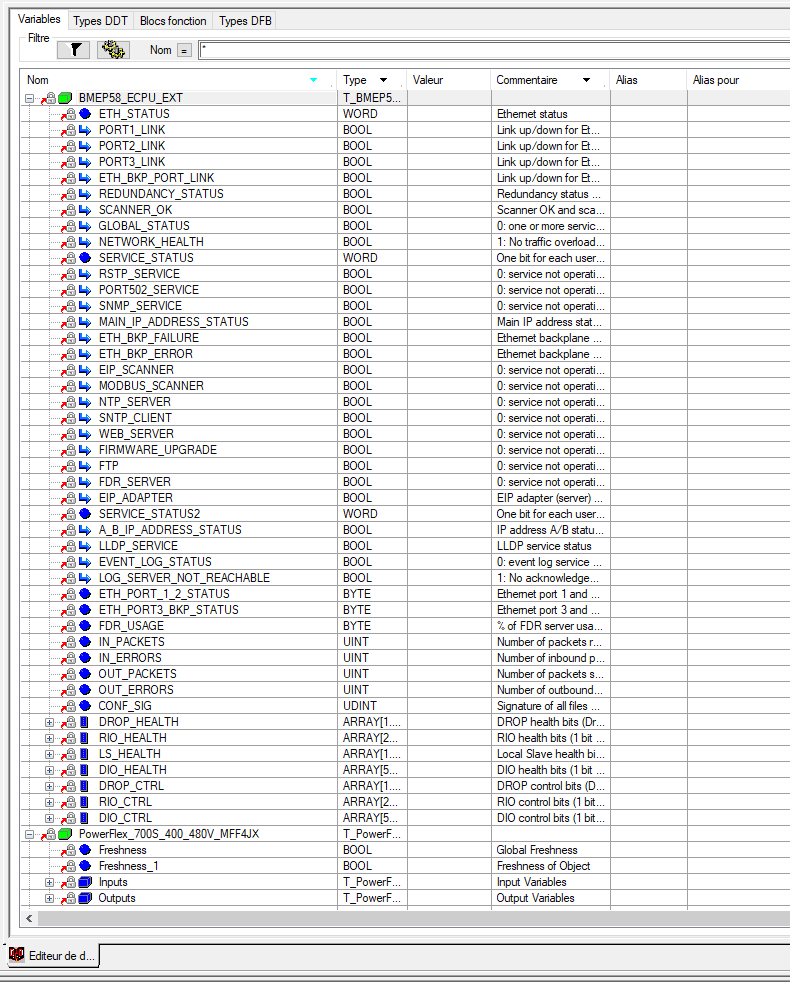Viewport: 790px width, 989px height.
Task: Click the filter funnel button
Action: tap(73, 50)
